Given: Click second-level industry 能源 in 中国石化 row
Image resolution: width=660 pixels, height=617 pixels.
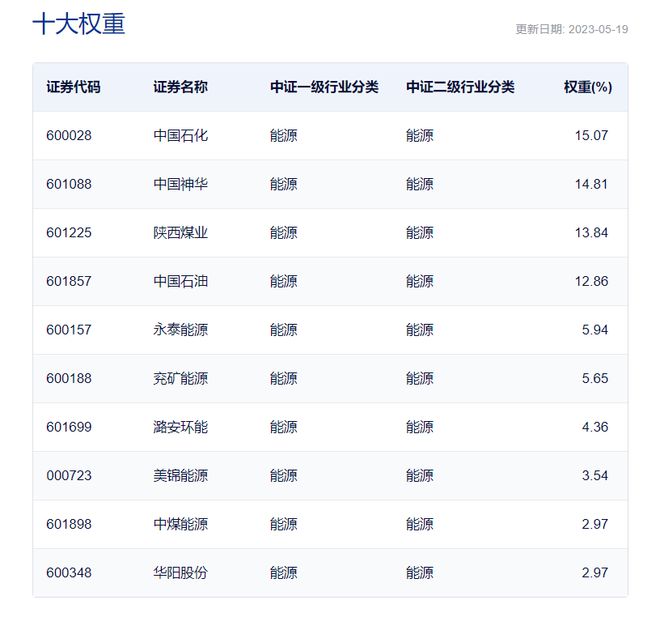Looking at the screenshot, I should point(420,136).
